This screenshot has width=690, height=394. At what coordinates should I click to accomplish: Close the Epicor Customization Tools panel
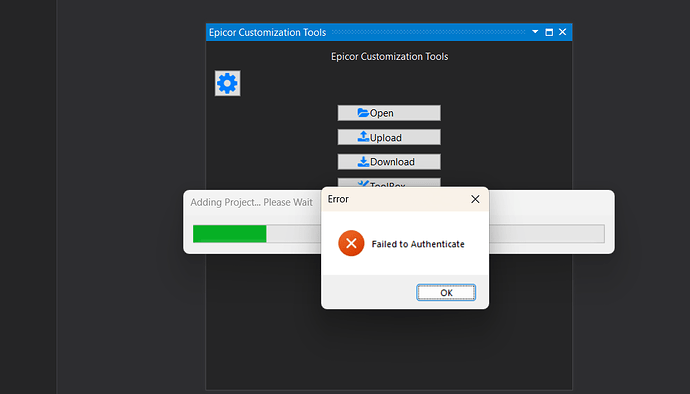[x=562, y=32]
